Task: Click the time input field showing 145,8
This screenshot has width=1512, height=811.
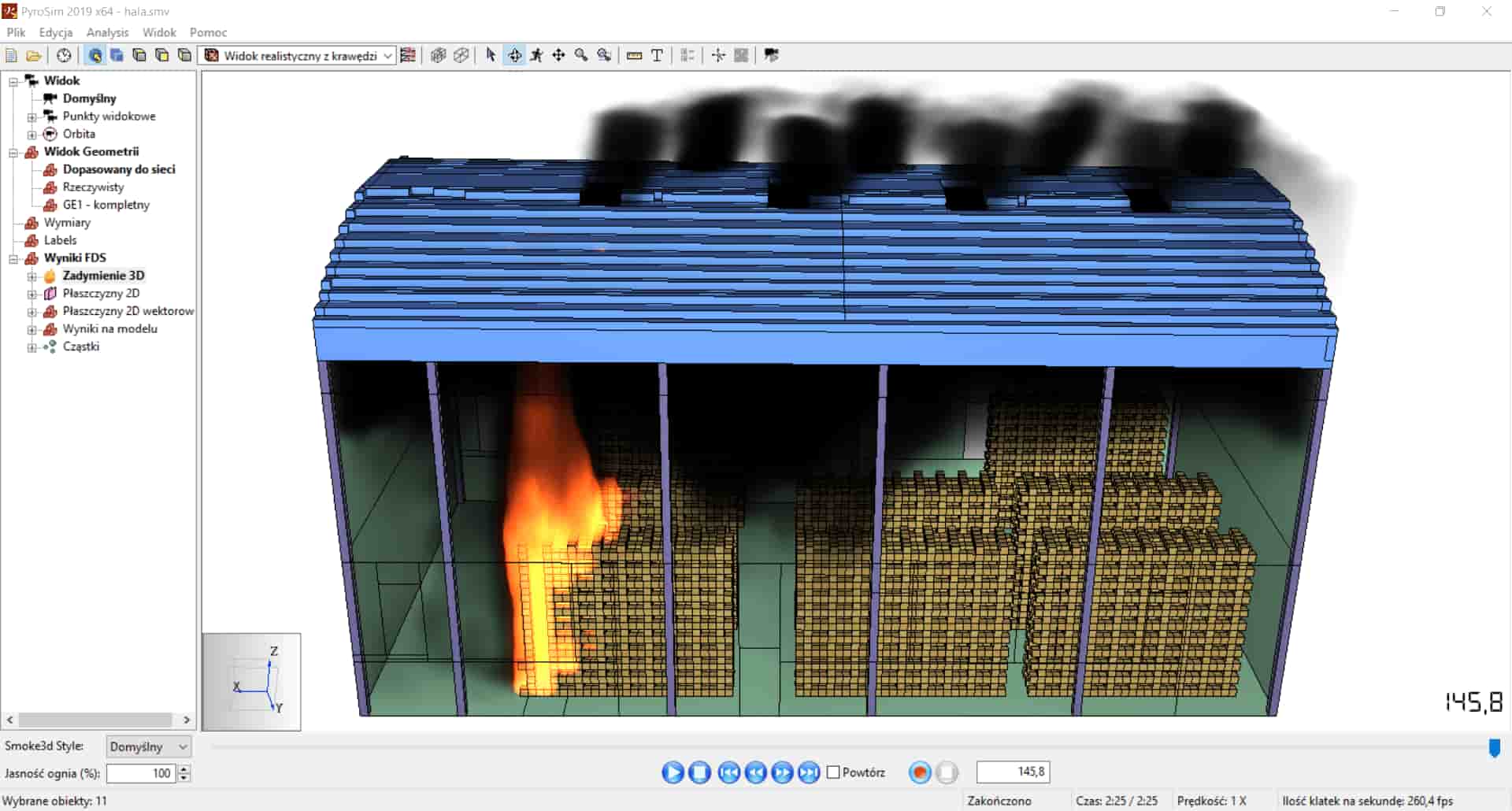Action: coord(1013,772)
